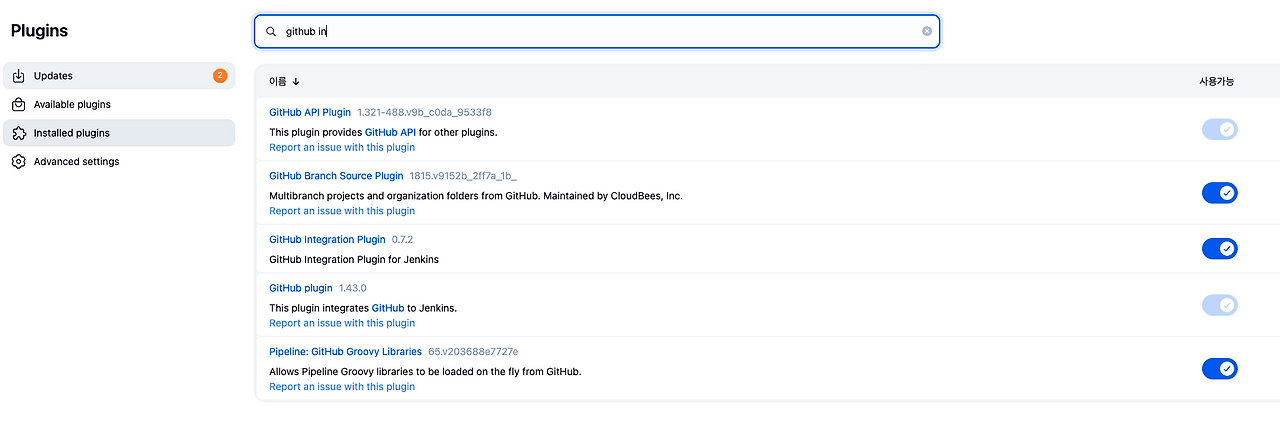Toggle the GitHub plugin 1.43.0 enabled switch

(1220, 305)
